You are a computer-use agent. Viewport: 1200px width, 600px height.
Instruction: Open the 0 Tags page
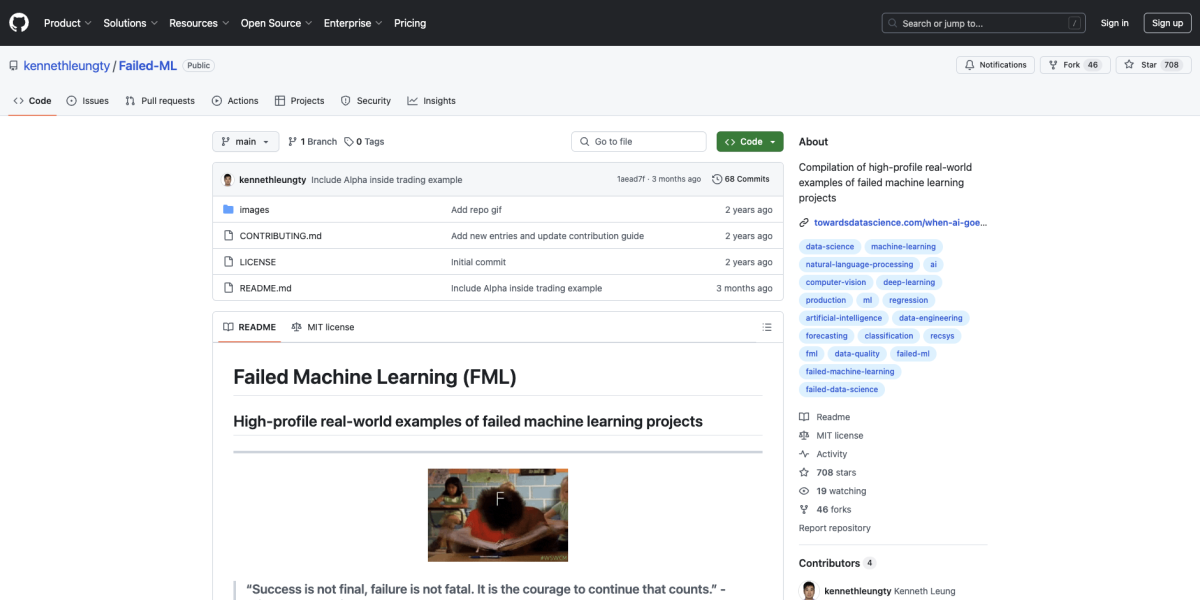tap(364, 142)
